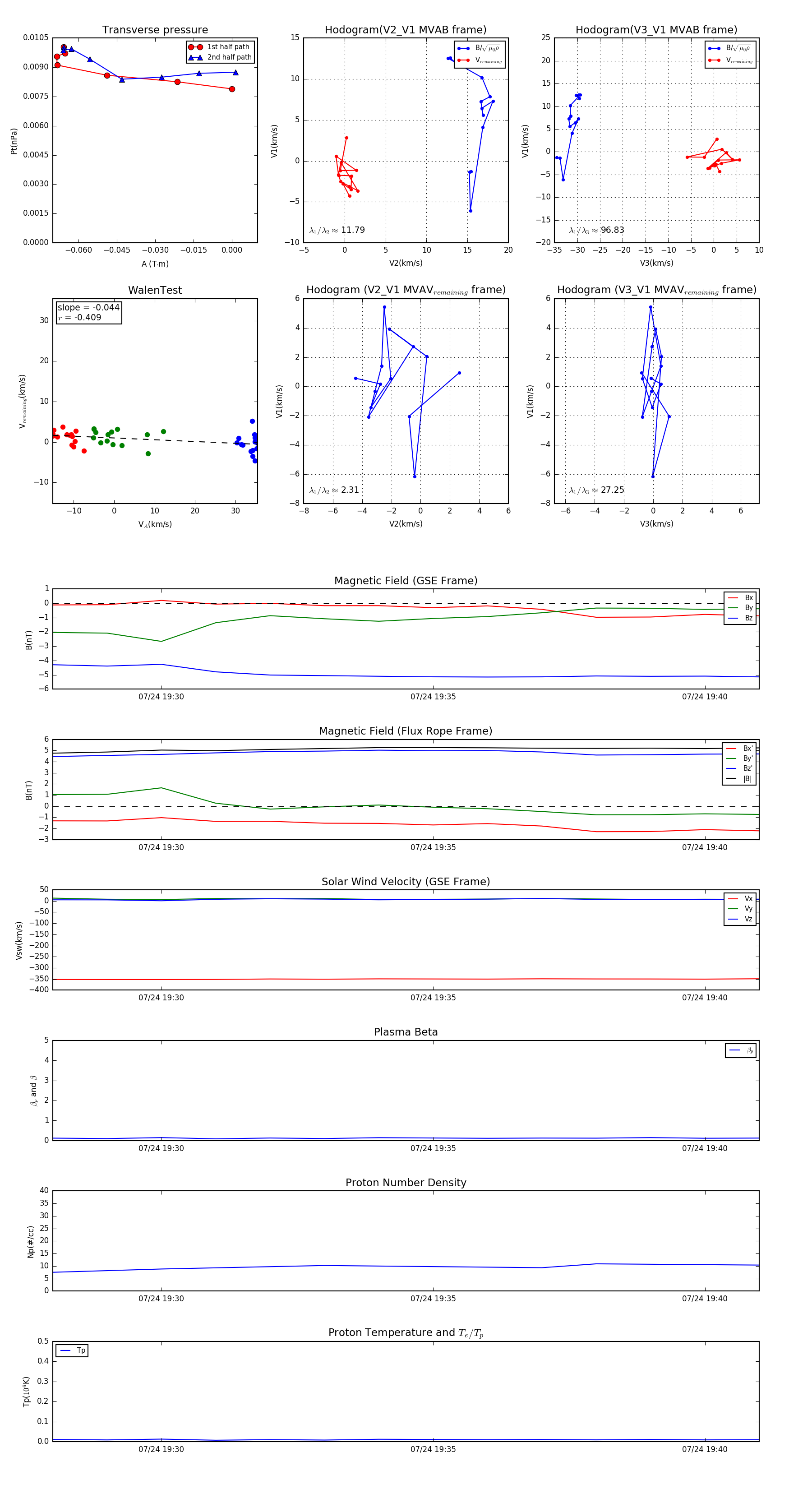812x1489 pixels.
Task: Click the beta_p legend entry in Plasma Beta plot
Action: point(741,1050)
